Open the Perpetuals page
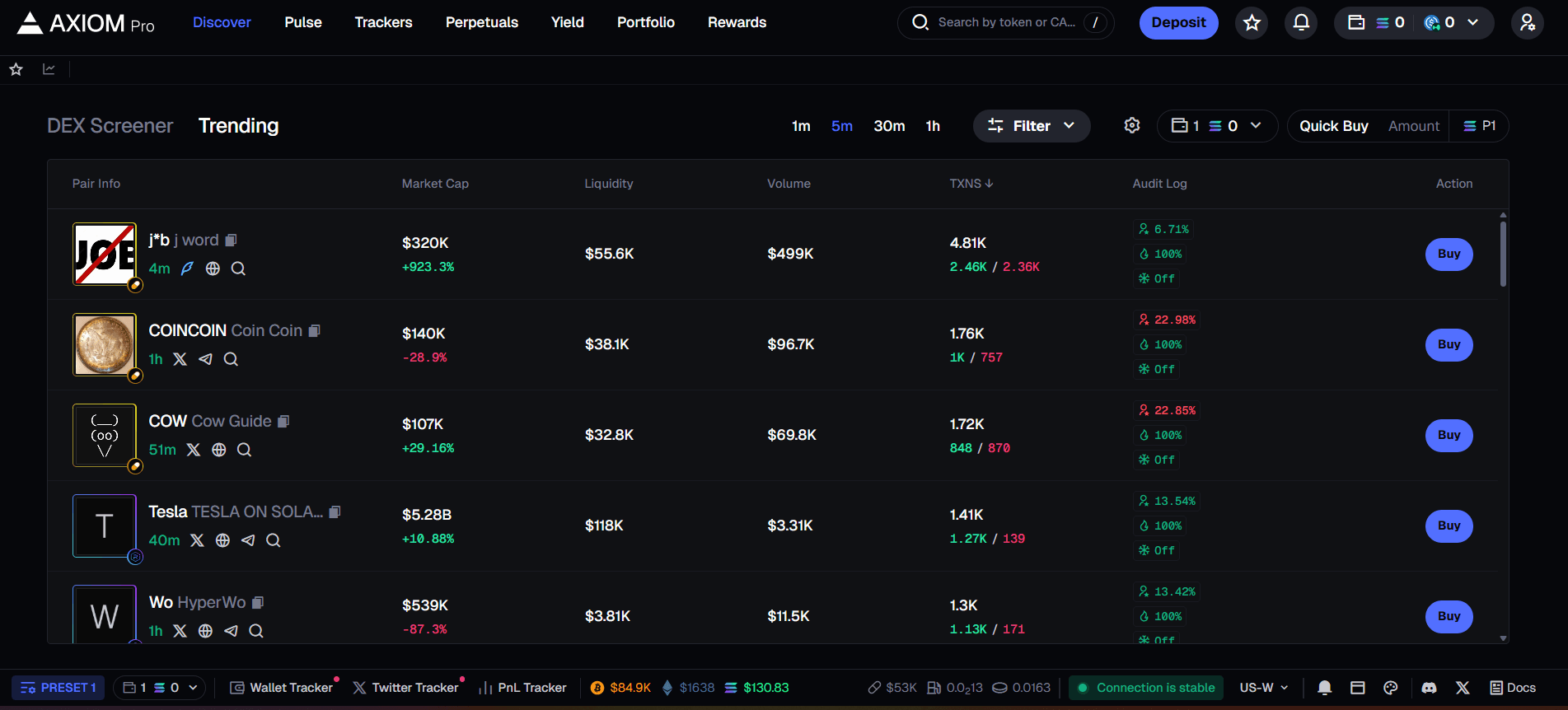The width and height of the screenshot is (1568, 710). (482, 22)
